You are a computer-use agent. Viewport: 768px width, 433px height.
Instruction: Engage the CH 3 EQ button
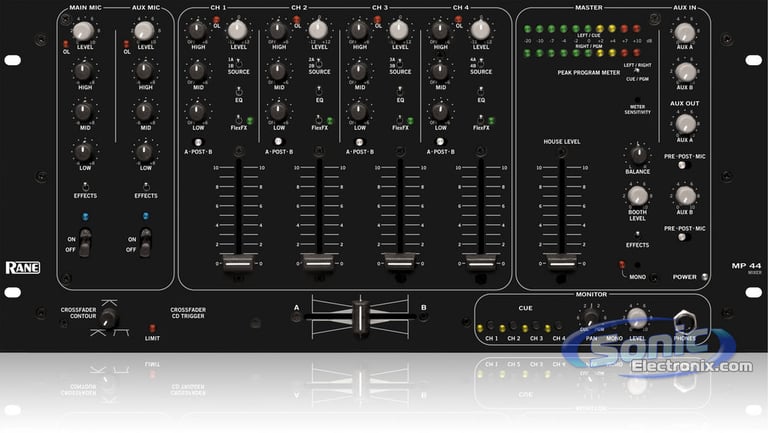(400, 92)
